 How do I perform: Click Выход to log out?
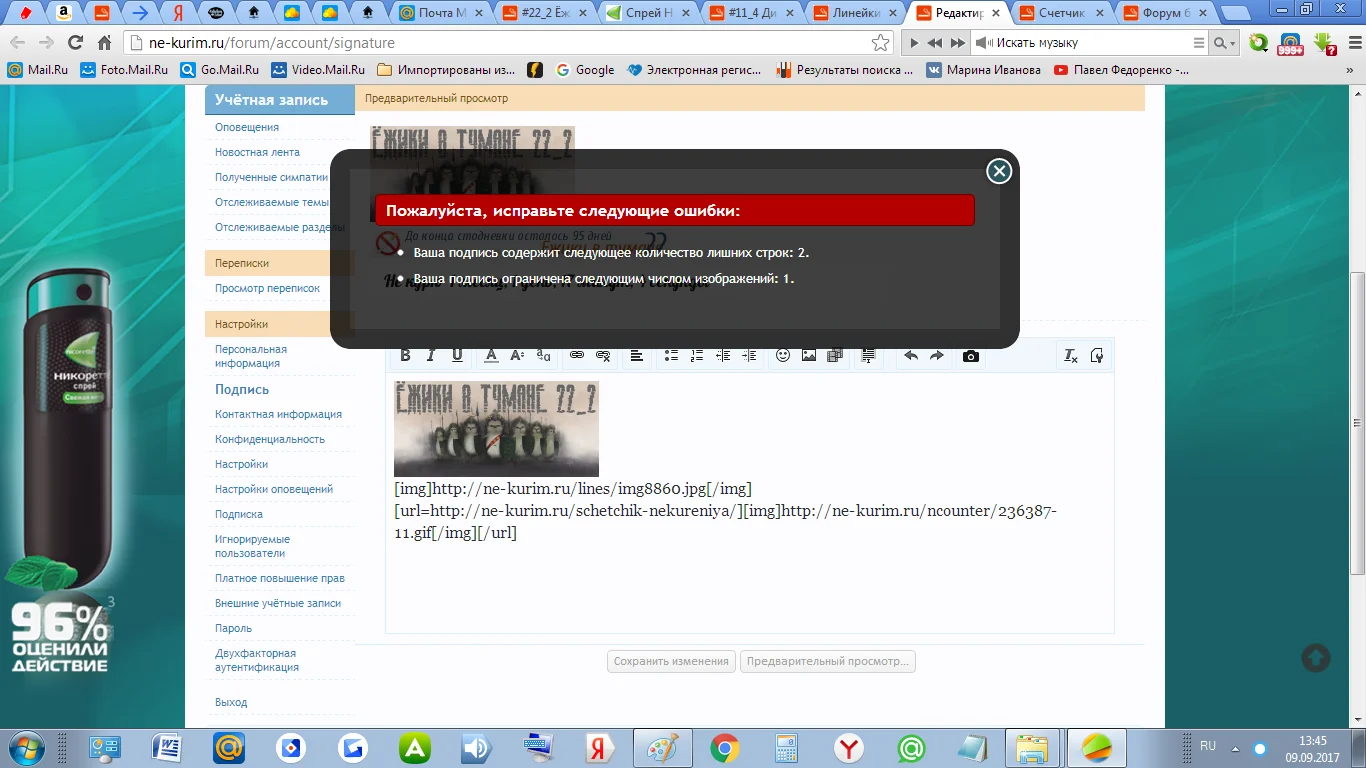231,702
